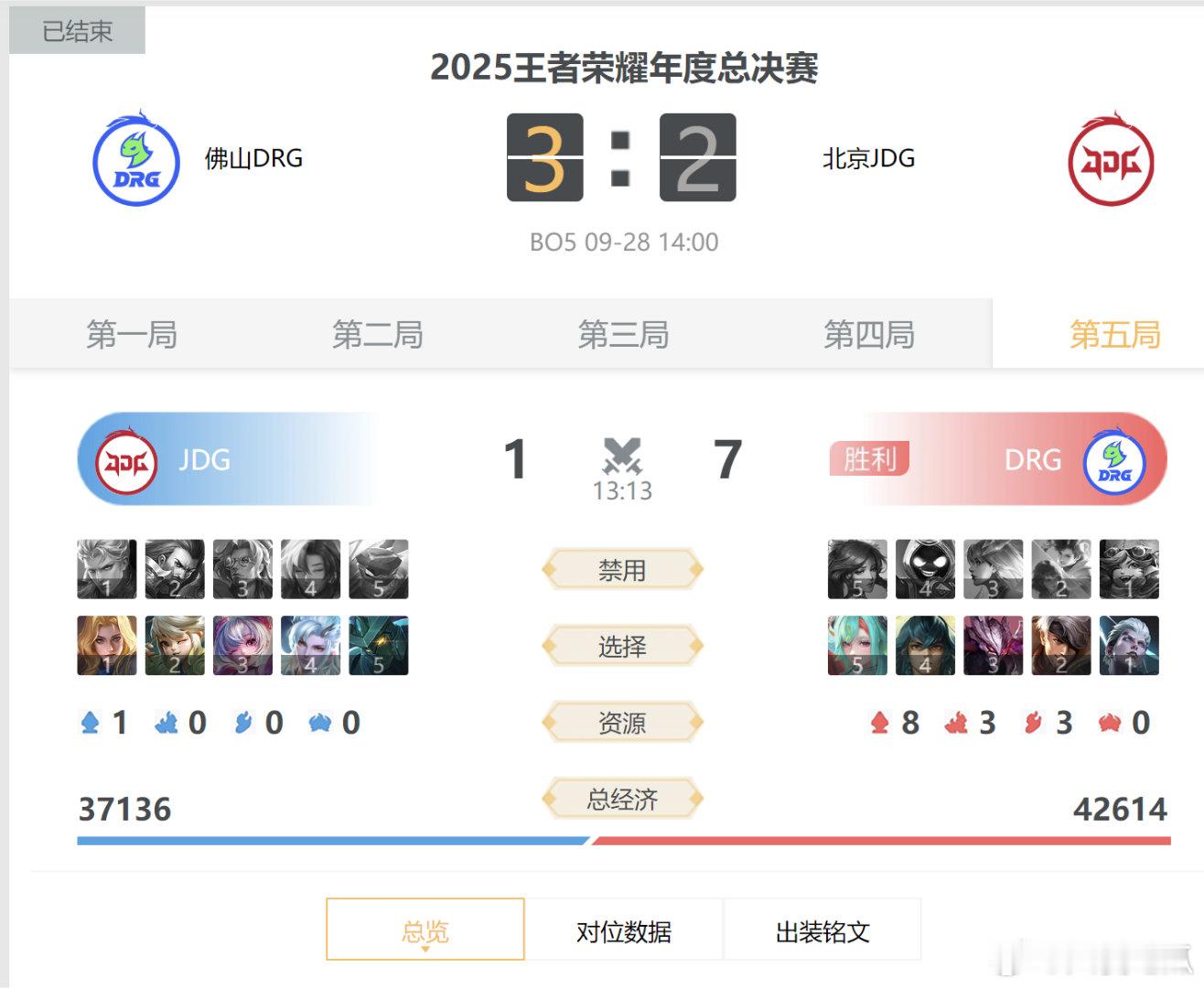Click JDG's first banned hero portrait
This screenshot has height=988, width=1204.
pyautogui.click(x=107, y=569)
